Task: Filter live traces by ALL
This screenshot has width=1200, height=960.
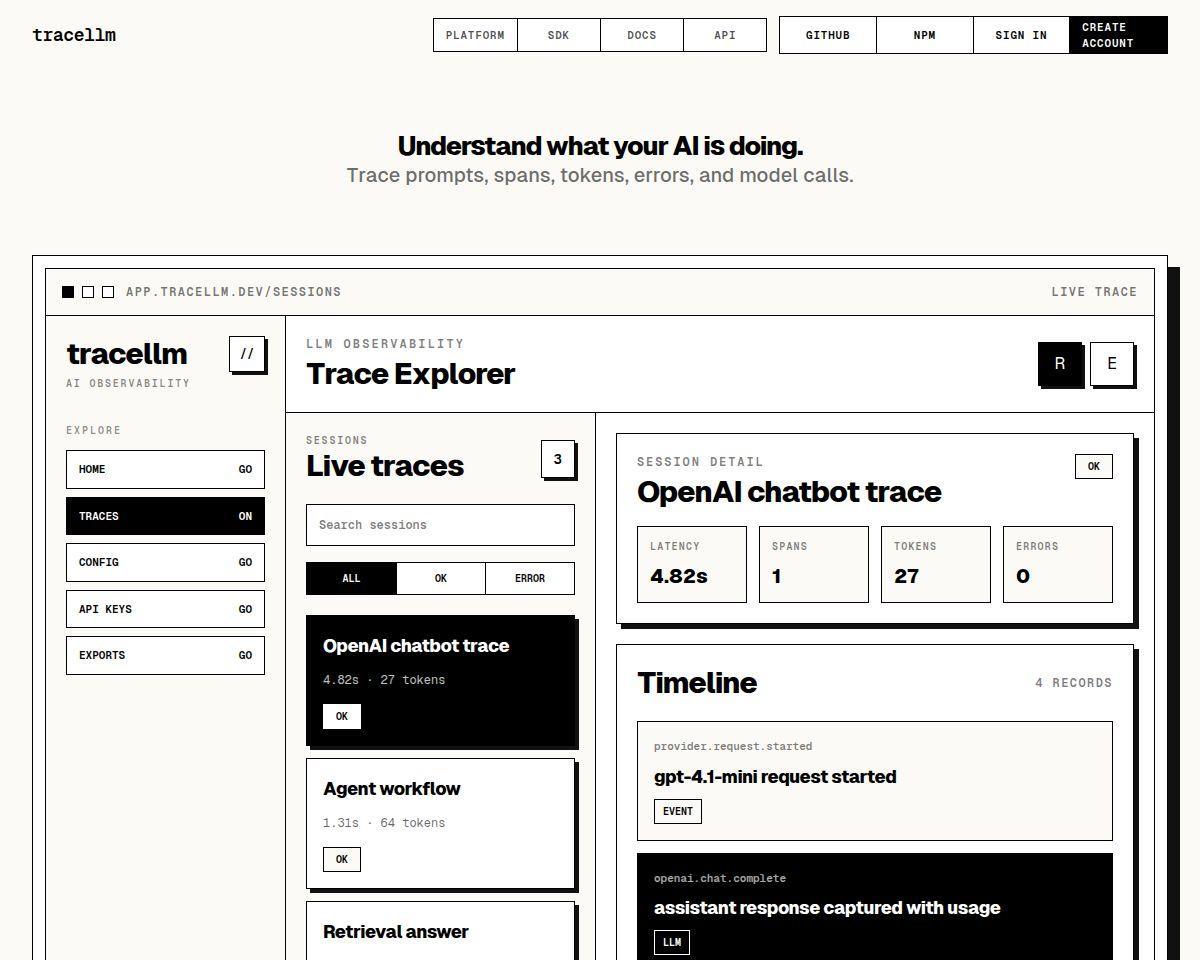Action: tap(351, 578)
